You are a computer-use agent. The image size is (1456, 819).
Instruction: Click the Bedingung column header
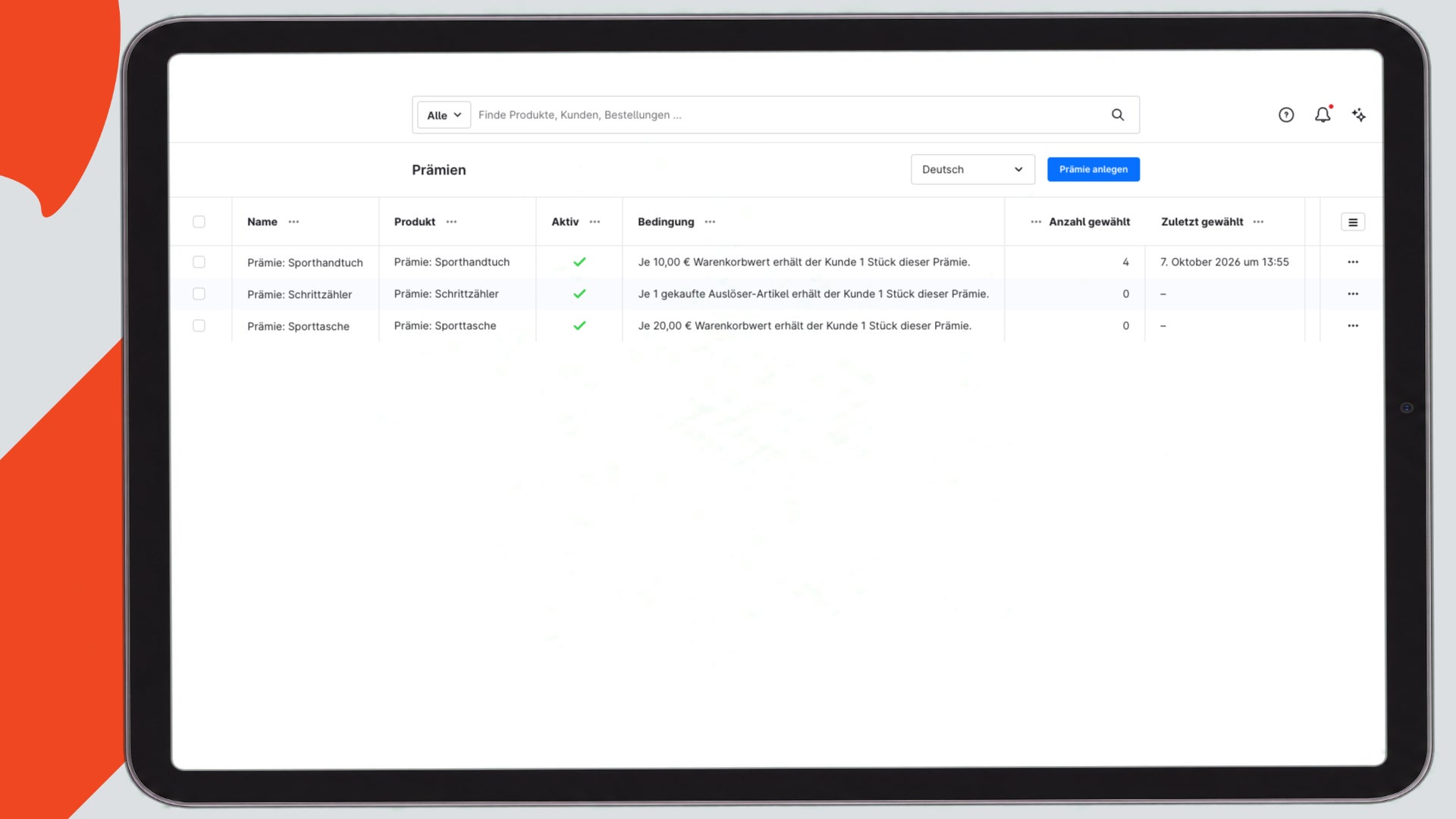(x=666, y=222)
